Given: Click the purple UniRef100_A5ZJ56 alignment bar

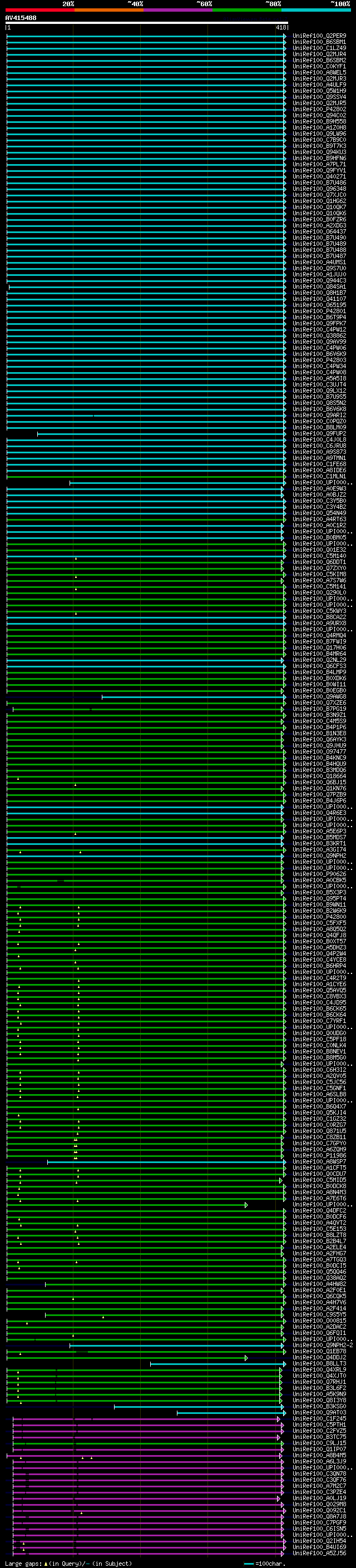Looking at the screenshot, I should [146, 1554].
